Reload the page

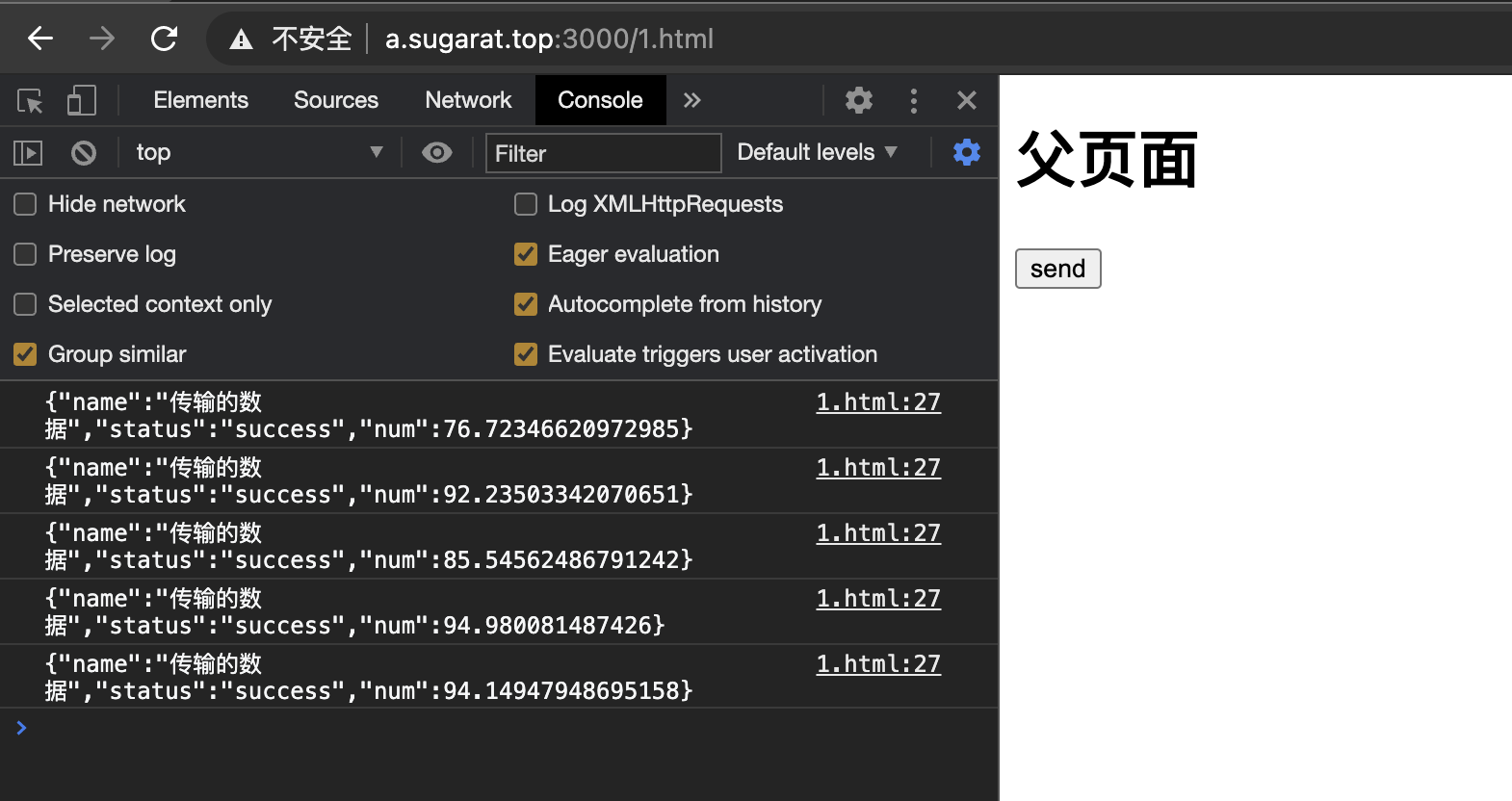coord(165,39)
